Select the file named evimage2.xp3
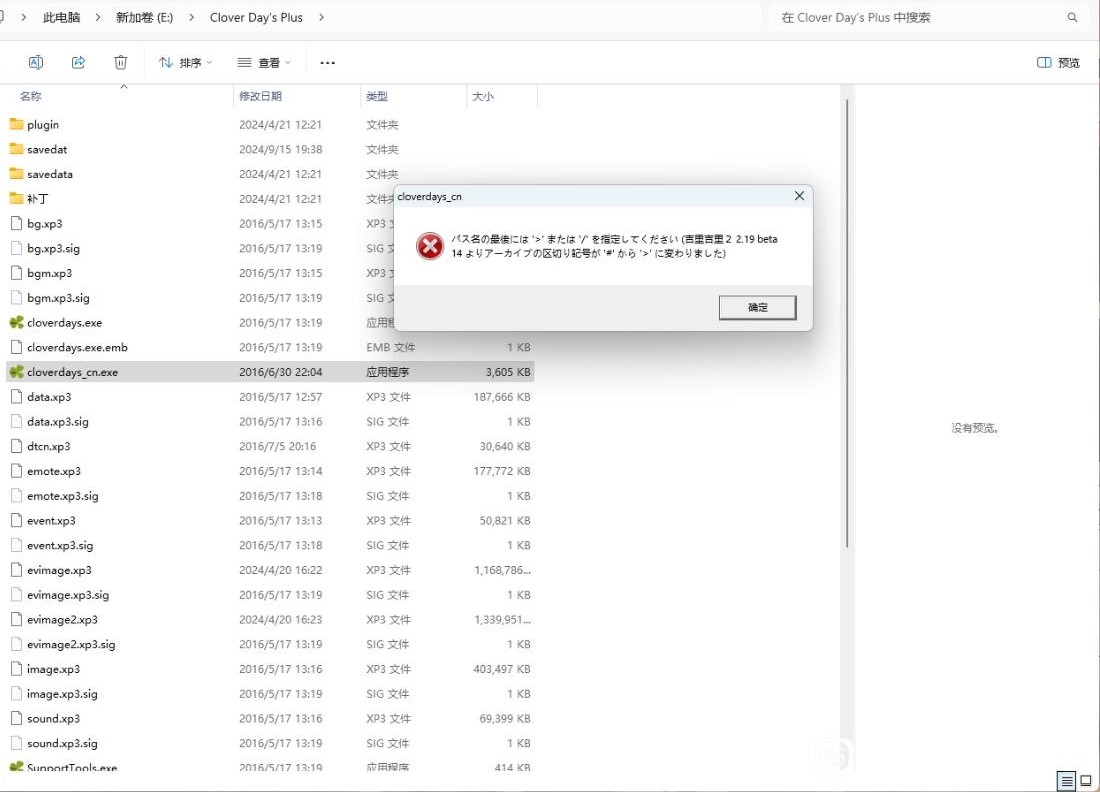Image resolution: width=1100 pixels, height=792 pixels. point(62,619)
